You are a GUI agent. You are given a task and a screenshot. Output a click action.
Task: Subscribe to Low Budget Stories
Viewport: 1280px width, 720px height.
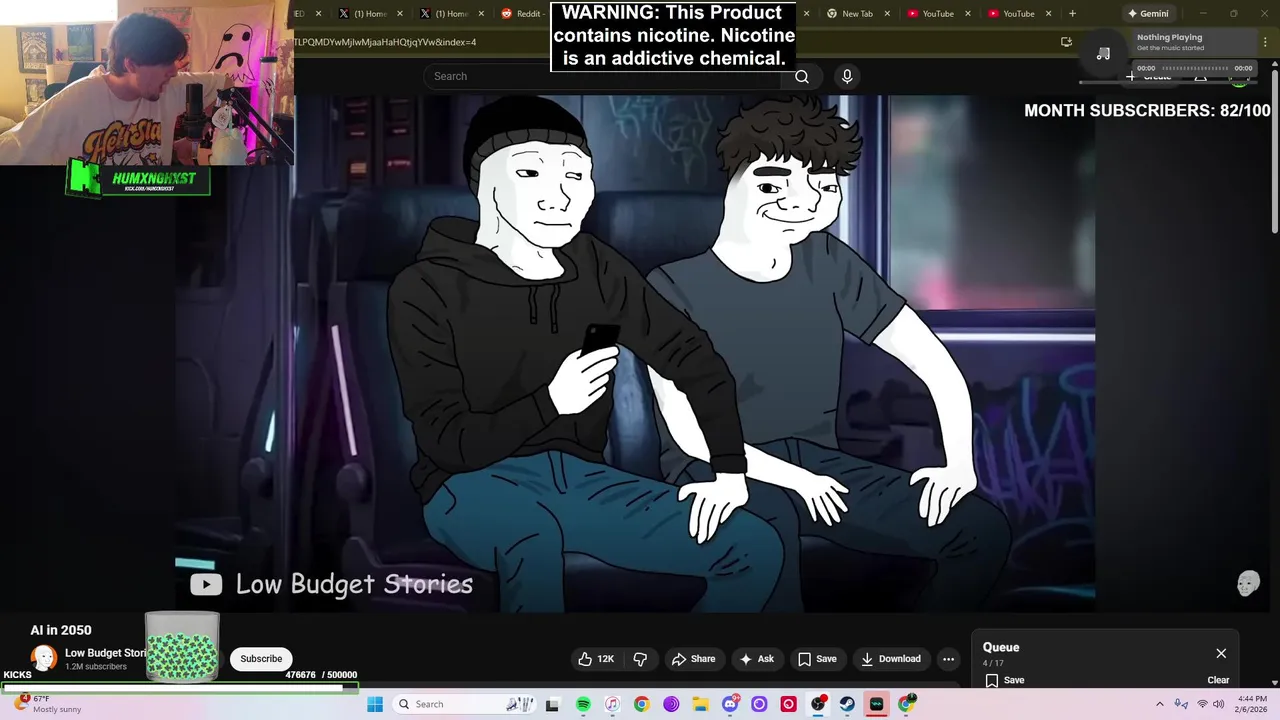click(261, 659)
